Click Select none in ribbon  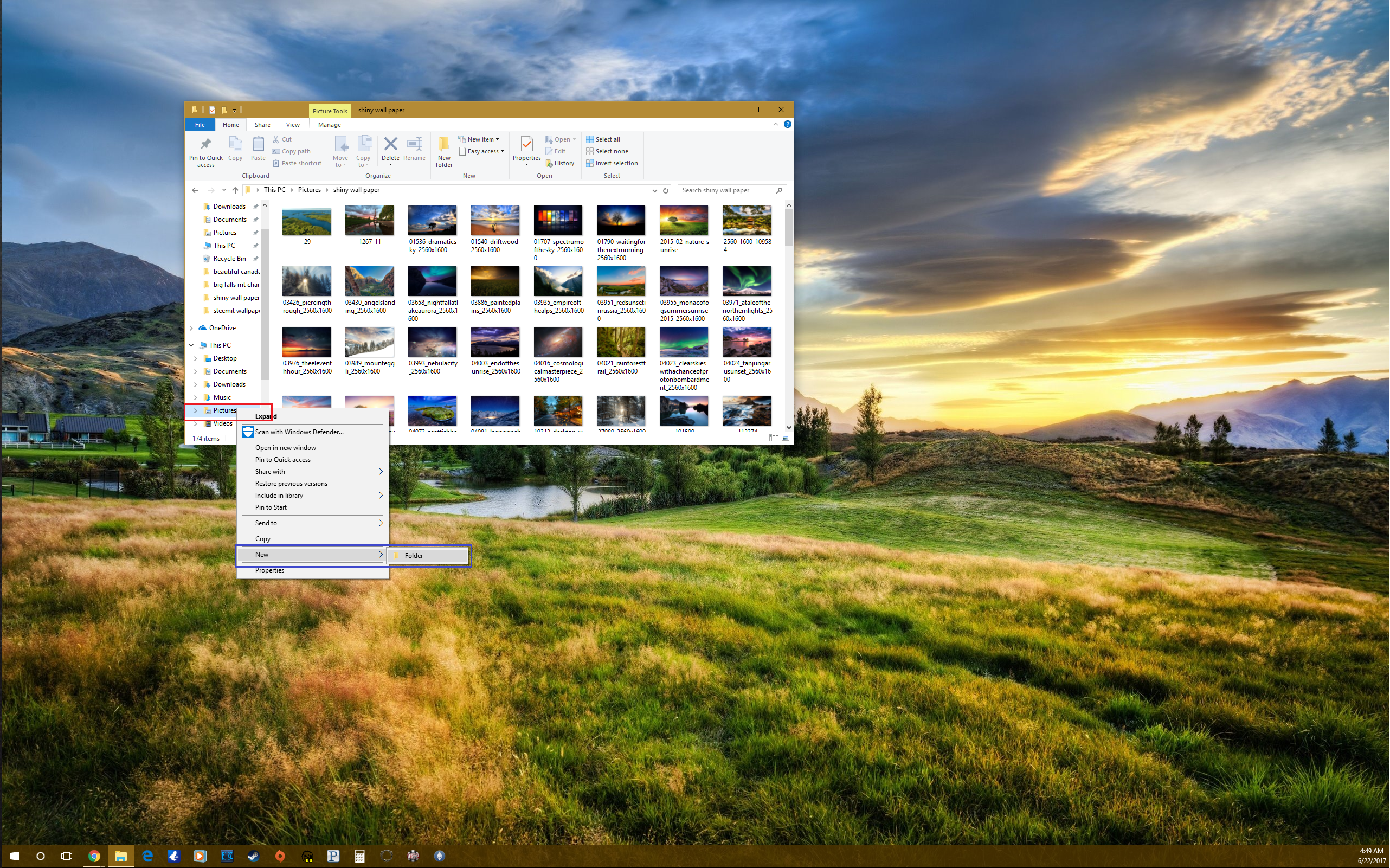[607, 152]
